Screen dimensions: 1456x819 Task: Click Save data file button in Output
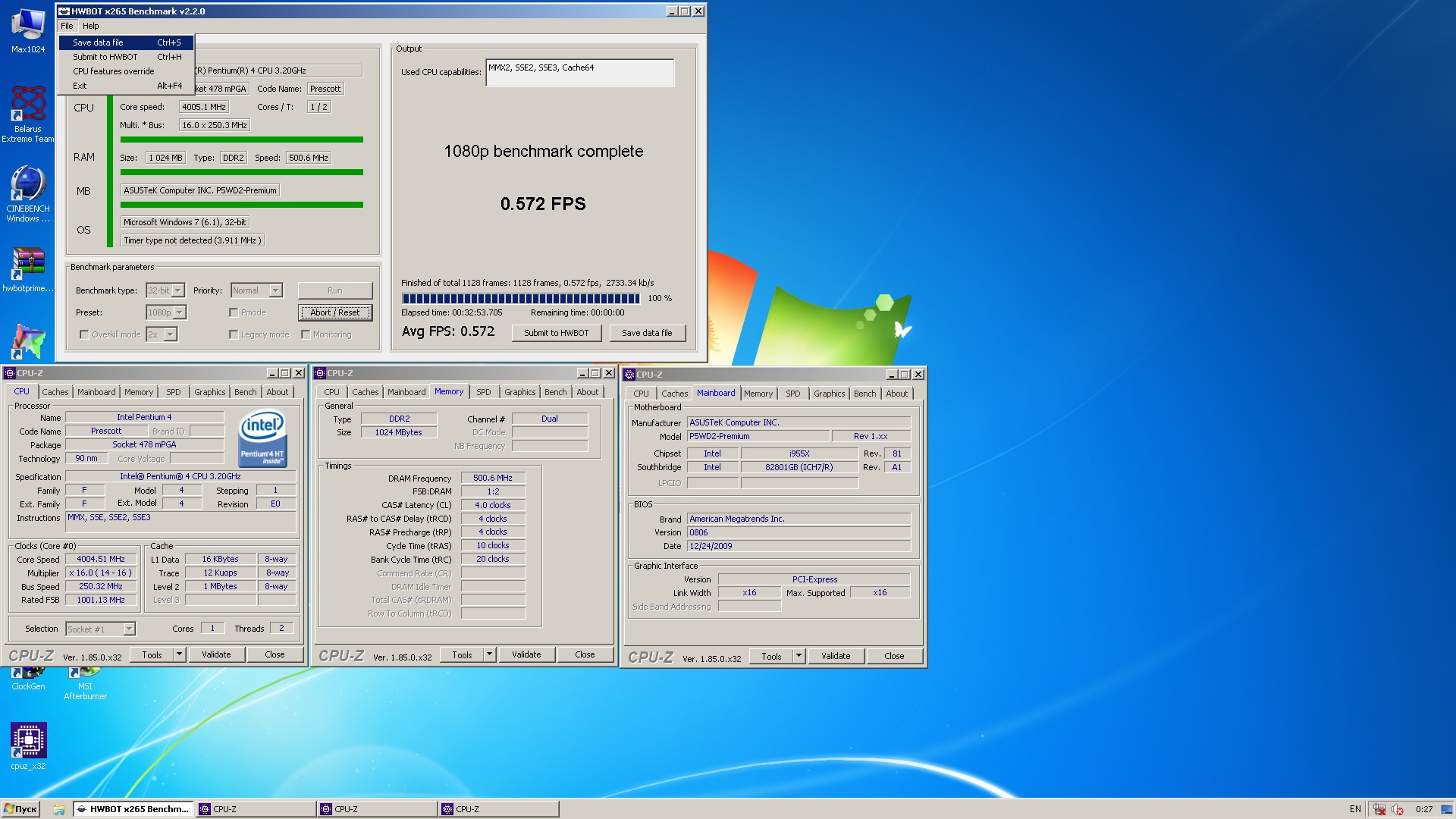click(x=647, y=333)
